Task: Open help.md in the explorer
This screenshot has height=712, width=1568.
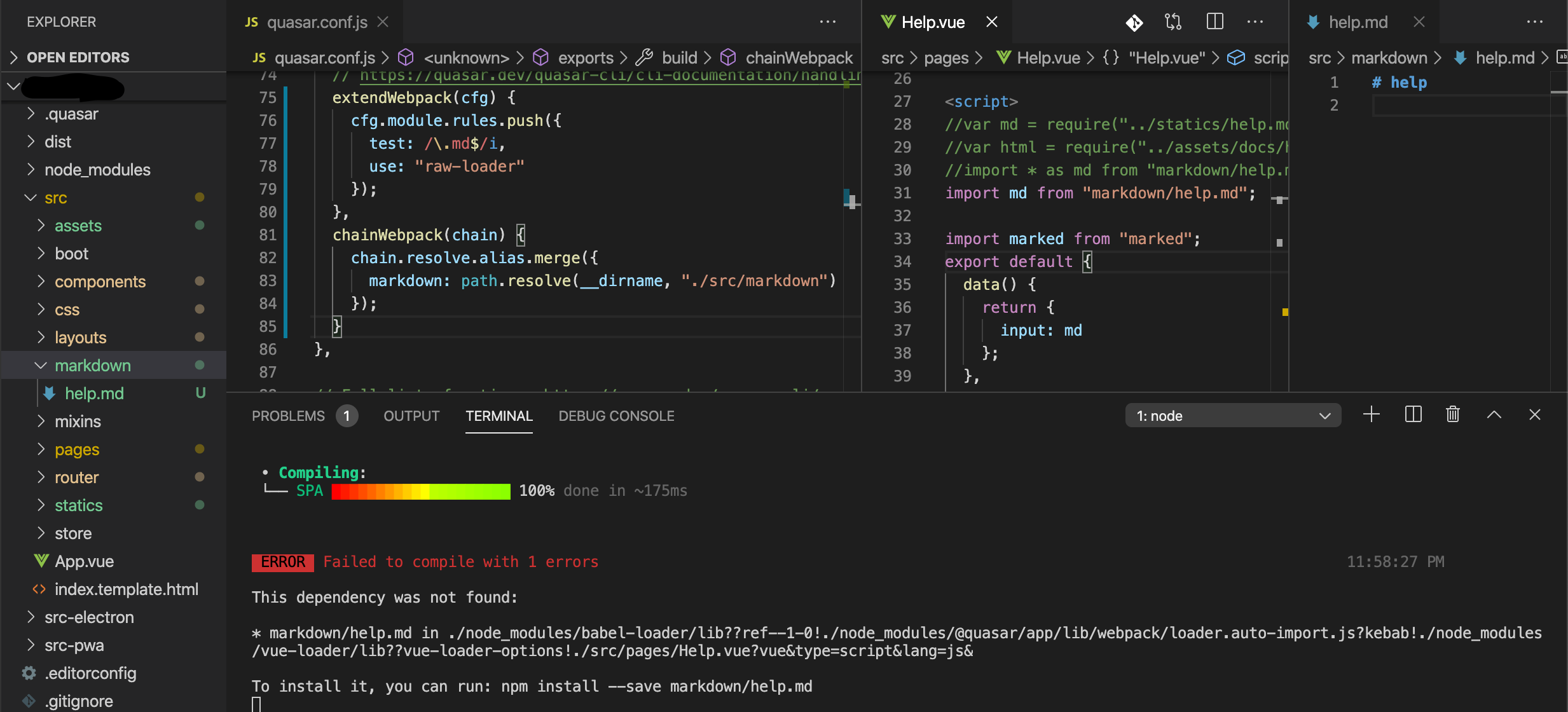Action: click(94, 394)
